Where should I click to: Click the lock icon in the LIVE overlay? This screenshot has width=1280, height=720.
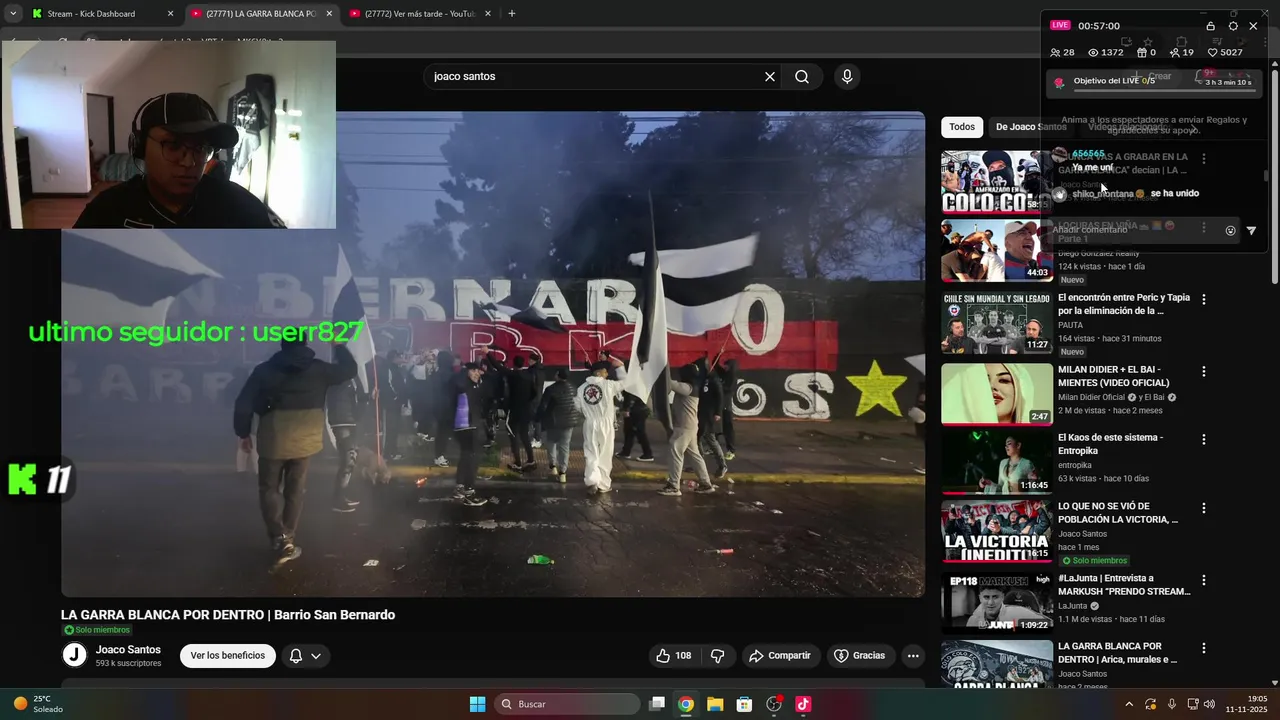[1211, 26]
